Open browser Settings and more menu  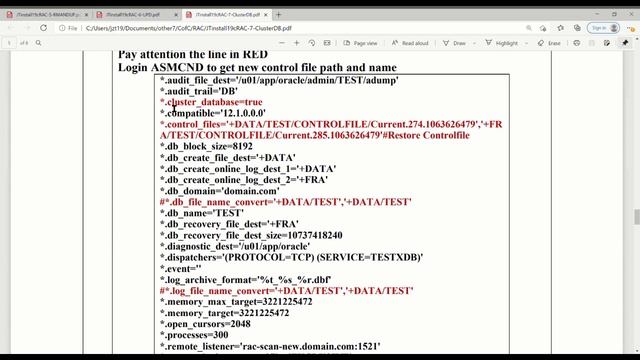click(x=631, y=28)
